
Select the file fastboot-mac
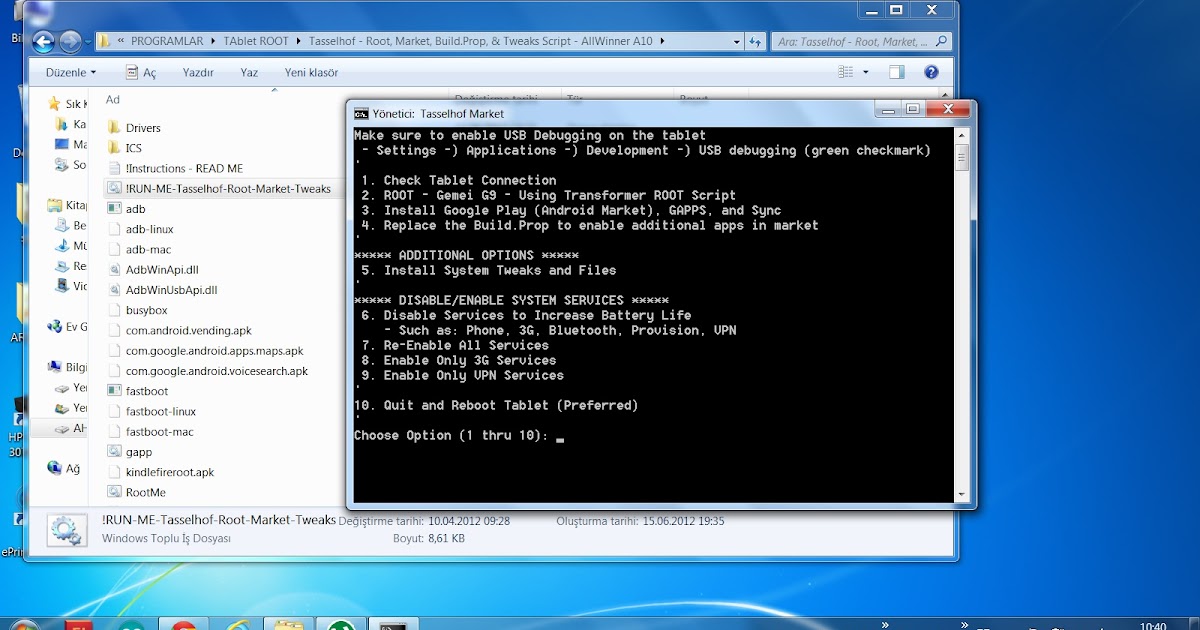(160, 431)
